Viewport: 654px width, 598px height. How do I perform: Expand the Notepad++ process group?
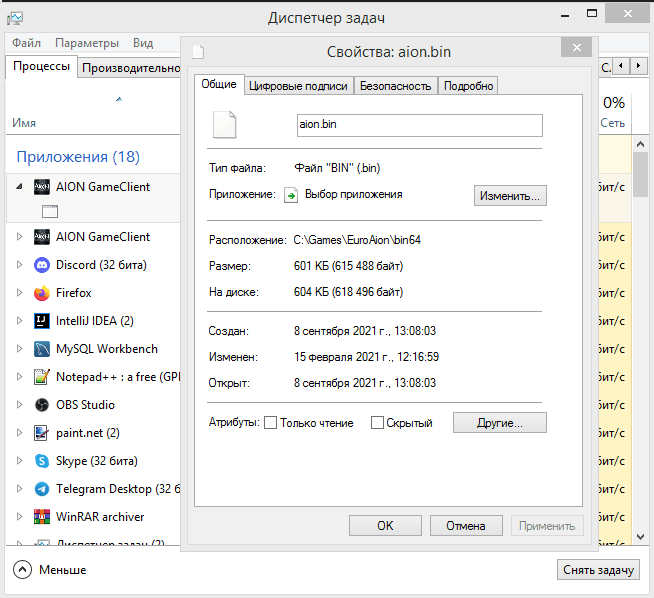(x=18, y=377)
